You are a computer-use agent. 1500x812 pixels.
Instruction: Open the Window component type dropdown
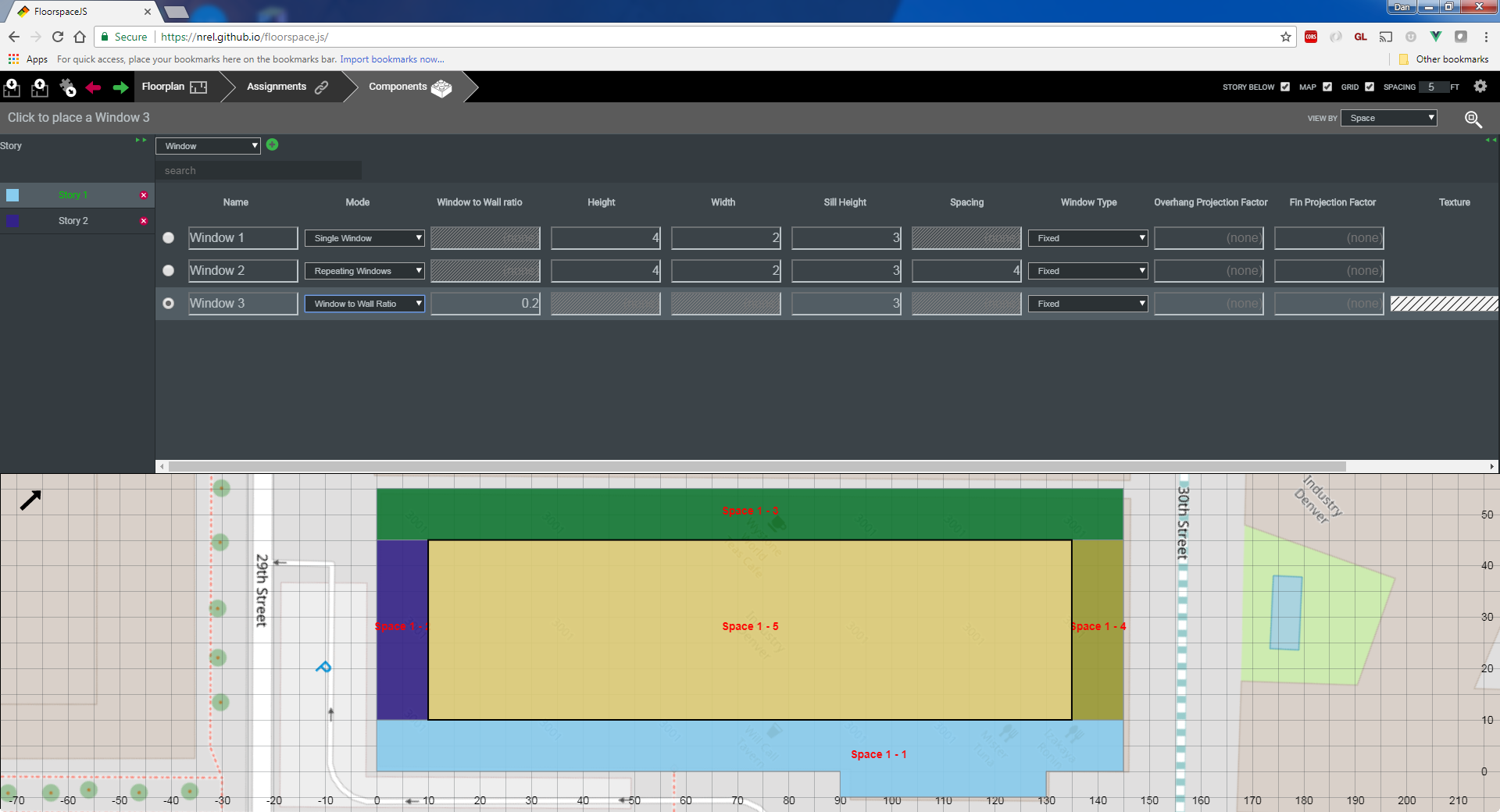208,146
